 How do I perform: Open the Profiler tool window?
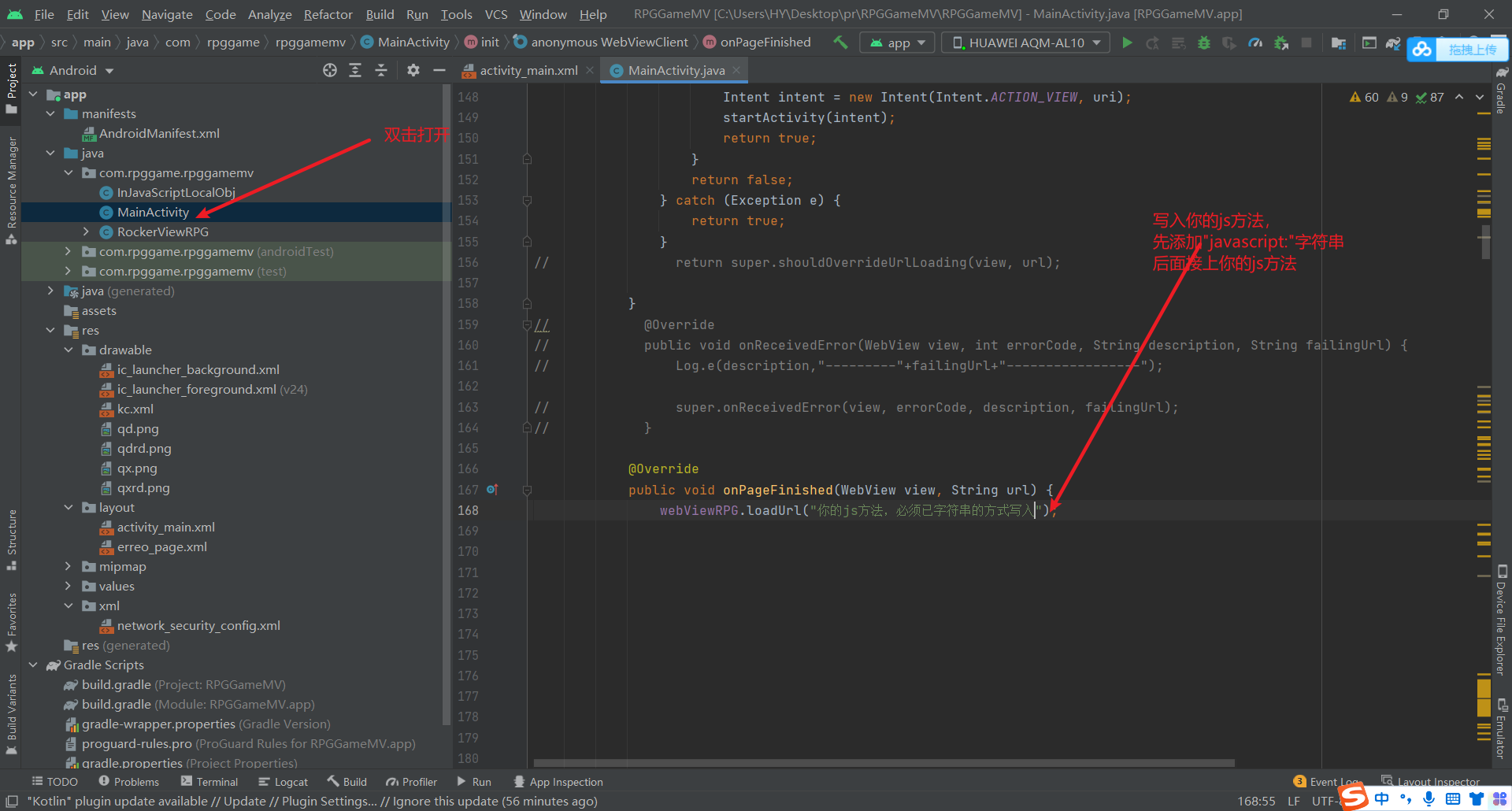[x=411, y=782]
